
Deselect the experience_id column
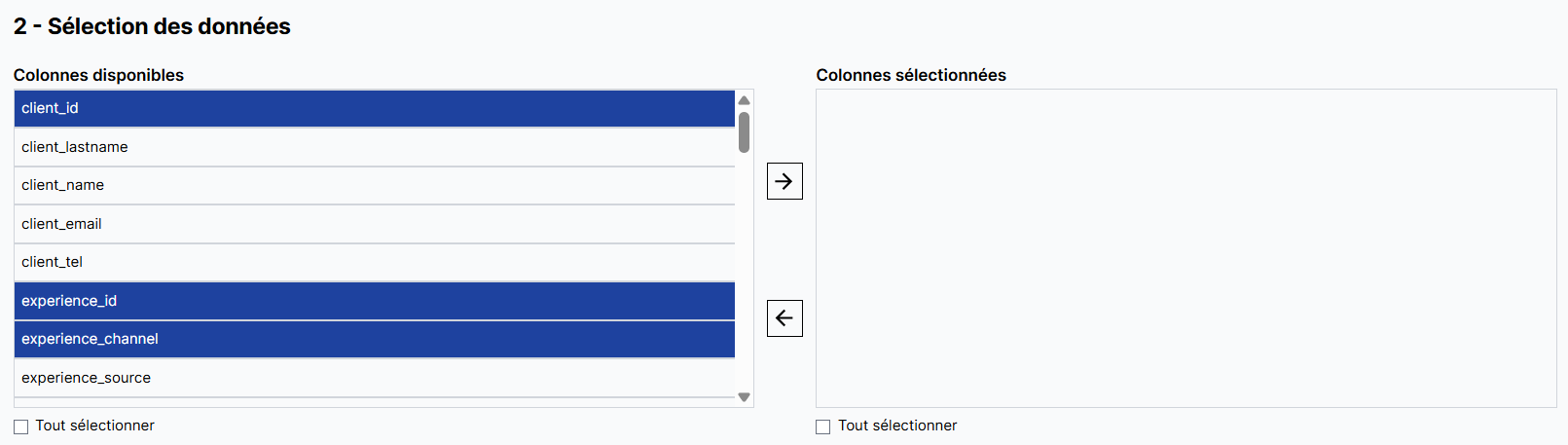coord(374,301)
